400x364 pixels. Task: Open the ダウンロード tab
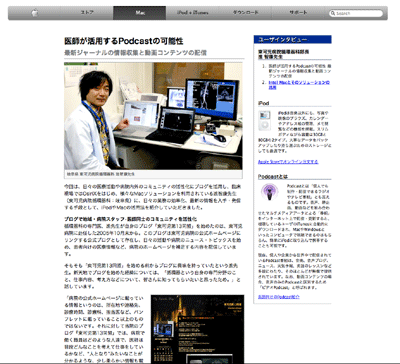click(x=245, y=13)
